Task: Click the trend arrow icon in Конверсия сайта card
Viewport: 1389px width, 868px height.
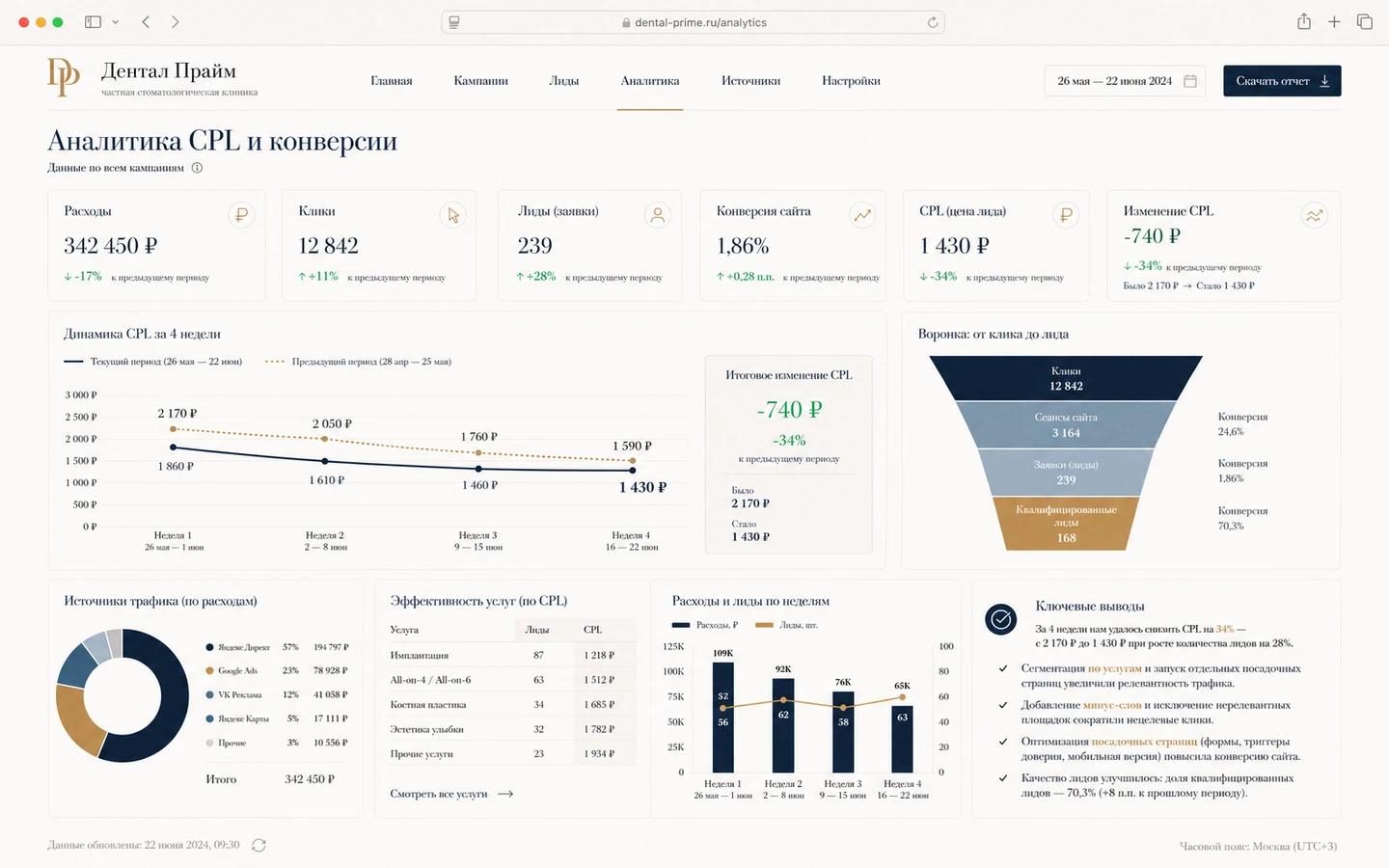Action: (x=862, y=215)
